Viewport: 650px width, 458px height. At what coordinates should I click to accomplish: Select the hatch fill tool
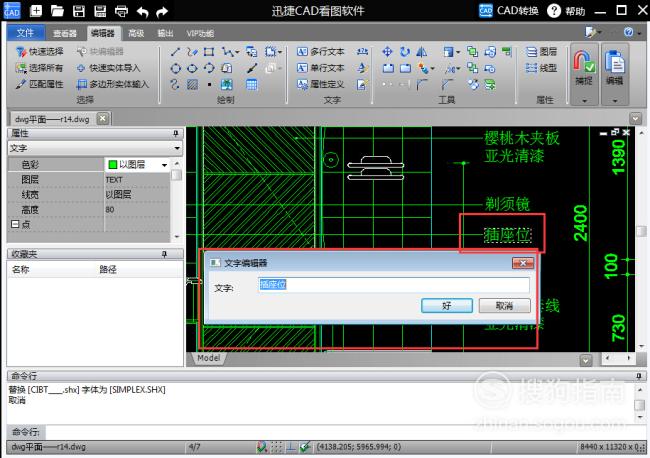[x=192, y=85]
